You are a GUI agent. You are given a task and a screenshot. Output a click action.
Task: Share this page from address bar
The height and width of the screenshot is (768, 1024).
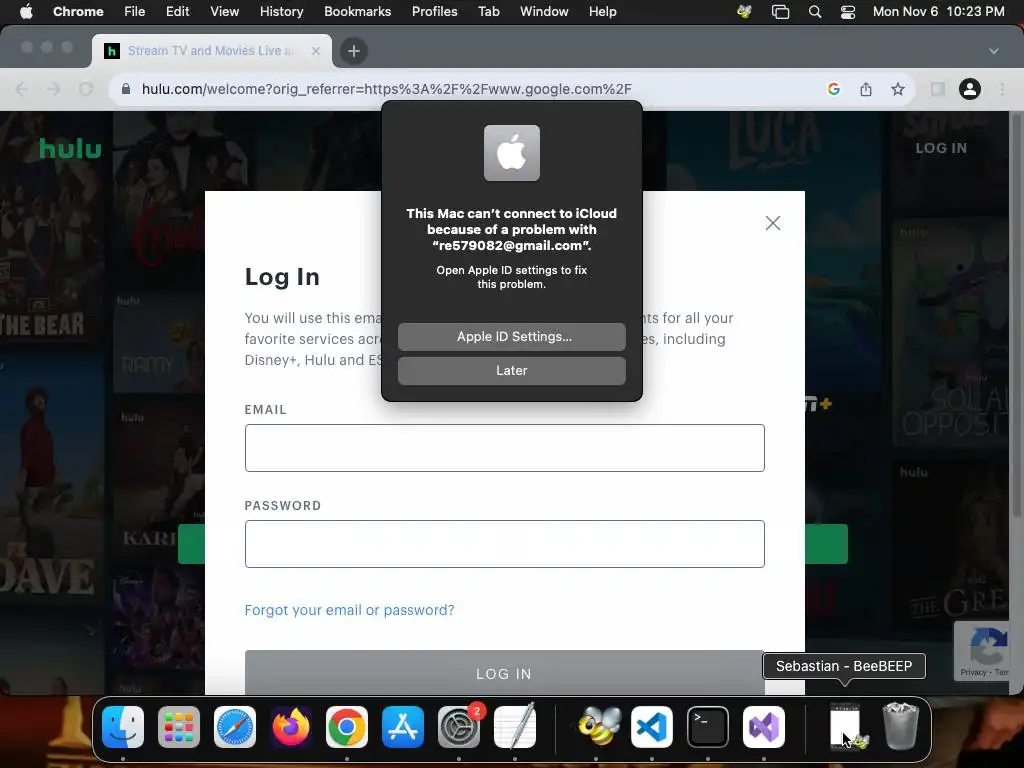[866, 89]
